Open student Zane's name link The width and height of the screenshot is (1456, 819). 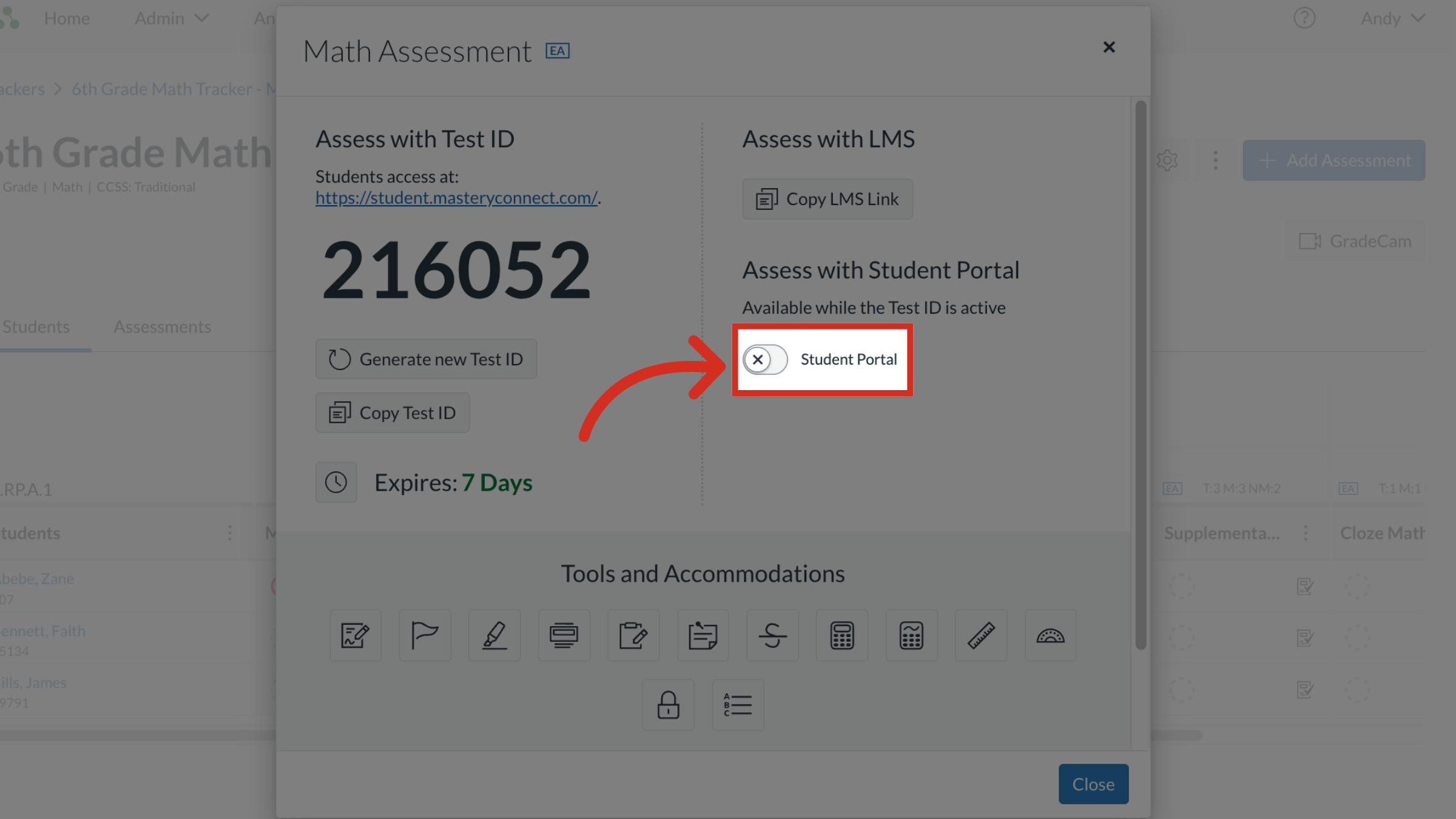37,579
